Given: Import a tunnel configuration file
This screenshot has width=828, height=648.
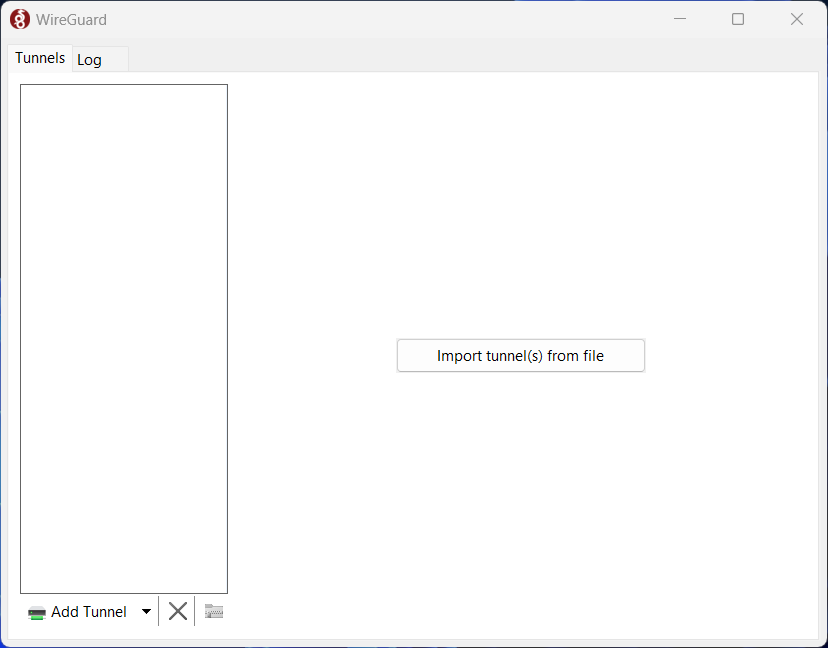Looking at the screenshot, I should click(x=520, y=355).
